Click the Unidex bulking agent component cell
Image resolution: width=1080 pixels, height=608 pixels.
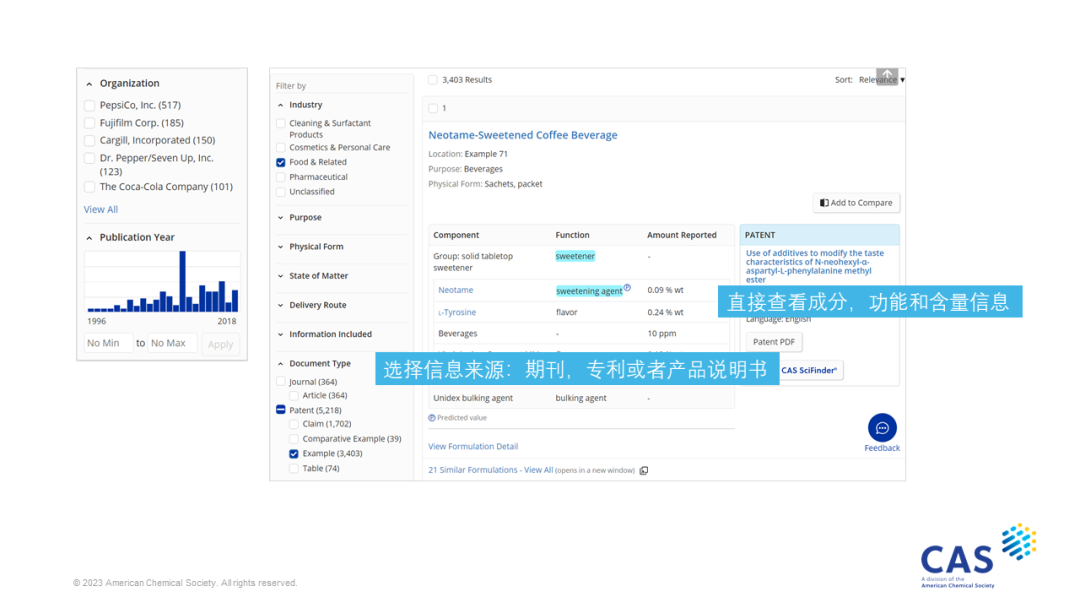472,398
